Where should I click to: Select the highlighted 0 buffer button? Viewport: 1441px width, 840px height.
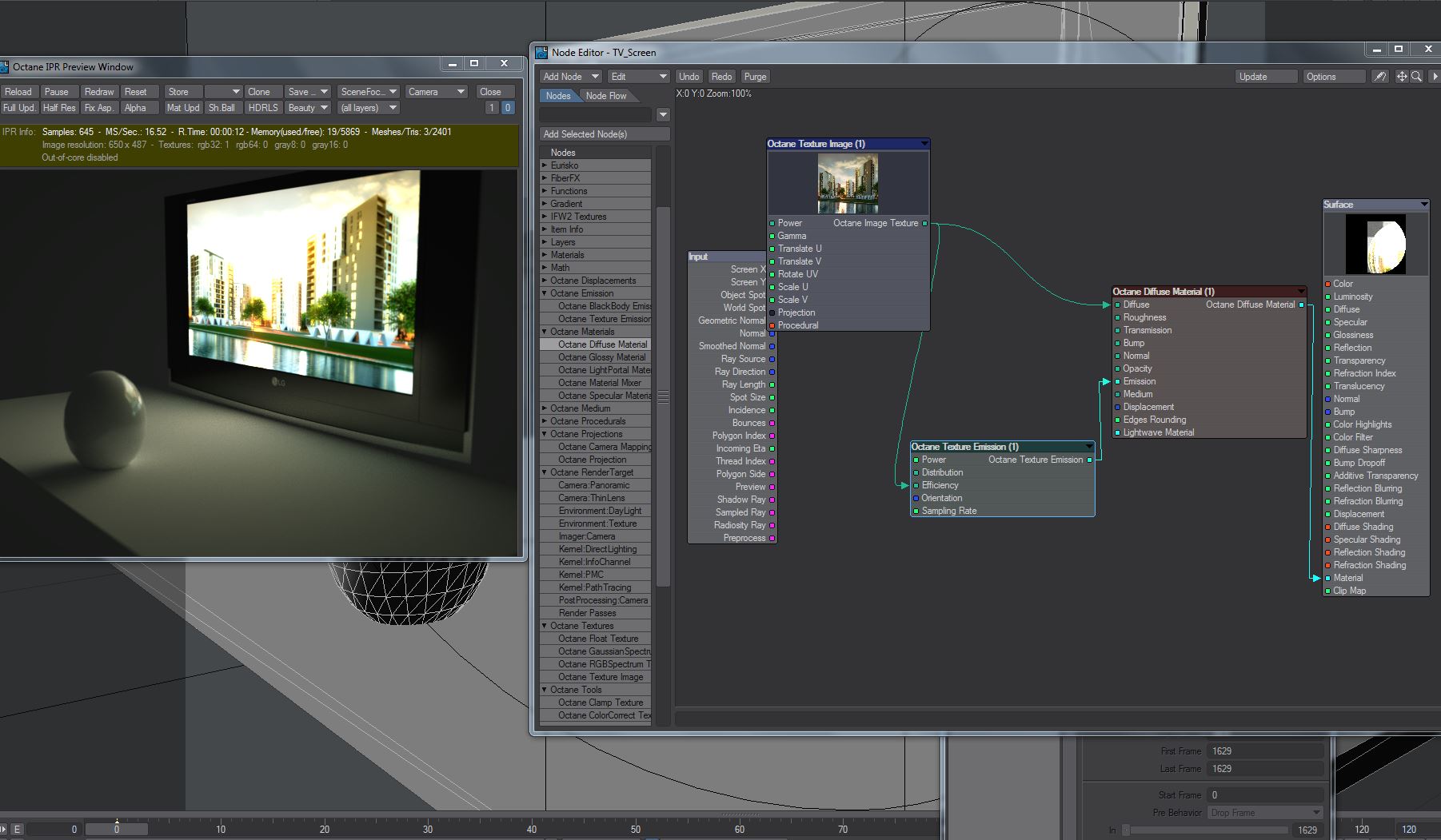pos(507,108)
